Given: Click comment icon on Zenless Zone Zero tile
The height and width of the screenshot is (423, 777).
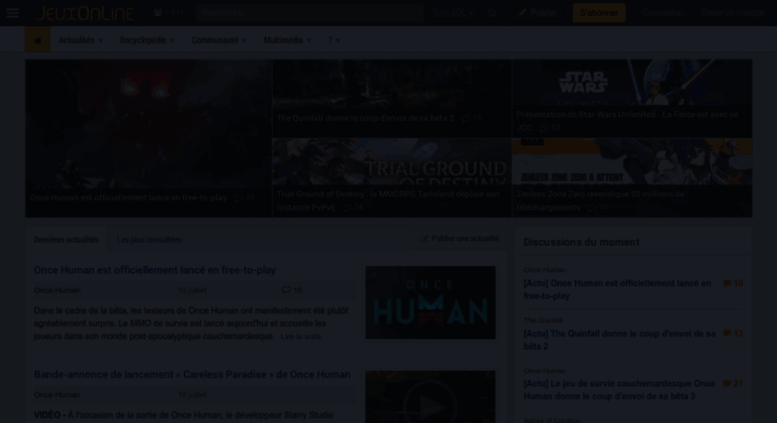Looking at the screenshot, I should point(592,208).
